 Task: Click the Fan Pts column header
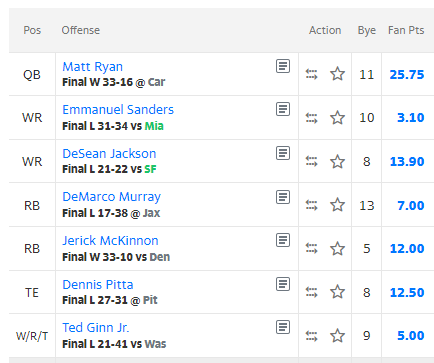pyautogui.click(x=406, y=30)
